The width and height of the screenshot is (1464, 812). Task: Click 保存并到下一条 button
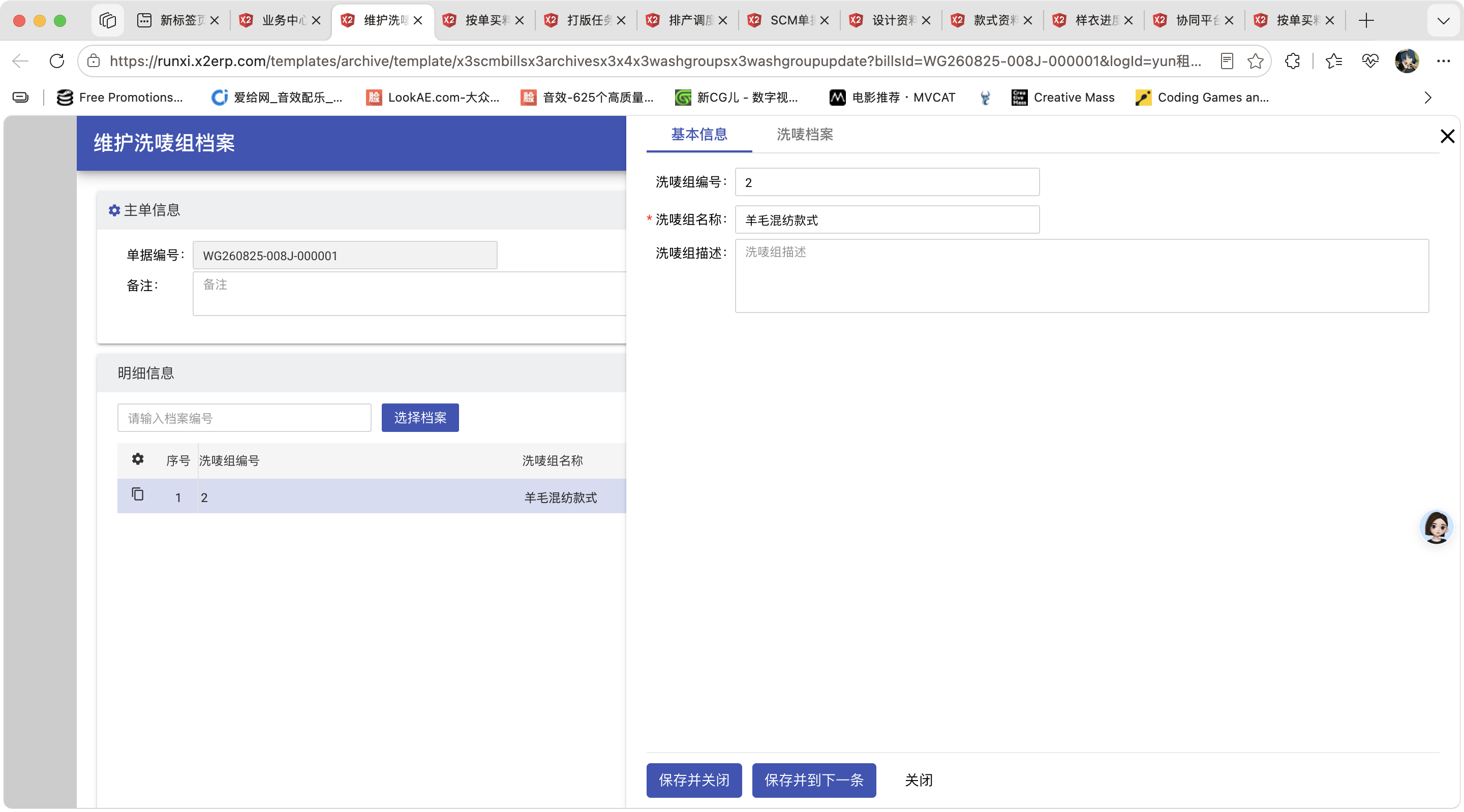814,780
